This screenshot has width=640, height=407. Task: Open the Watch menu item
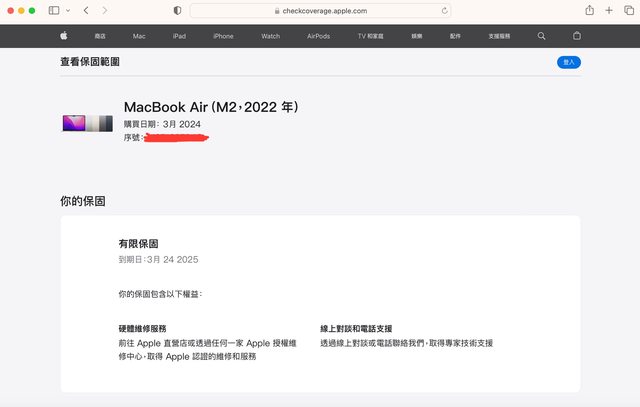(271, 36)
